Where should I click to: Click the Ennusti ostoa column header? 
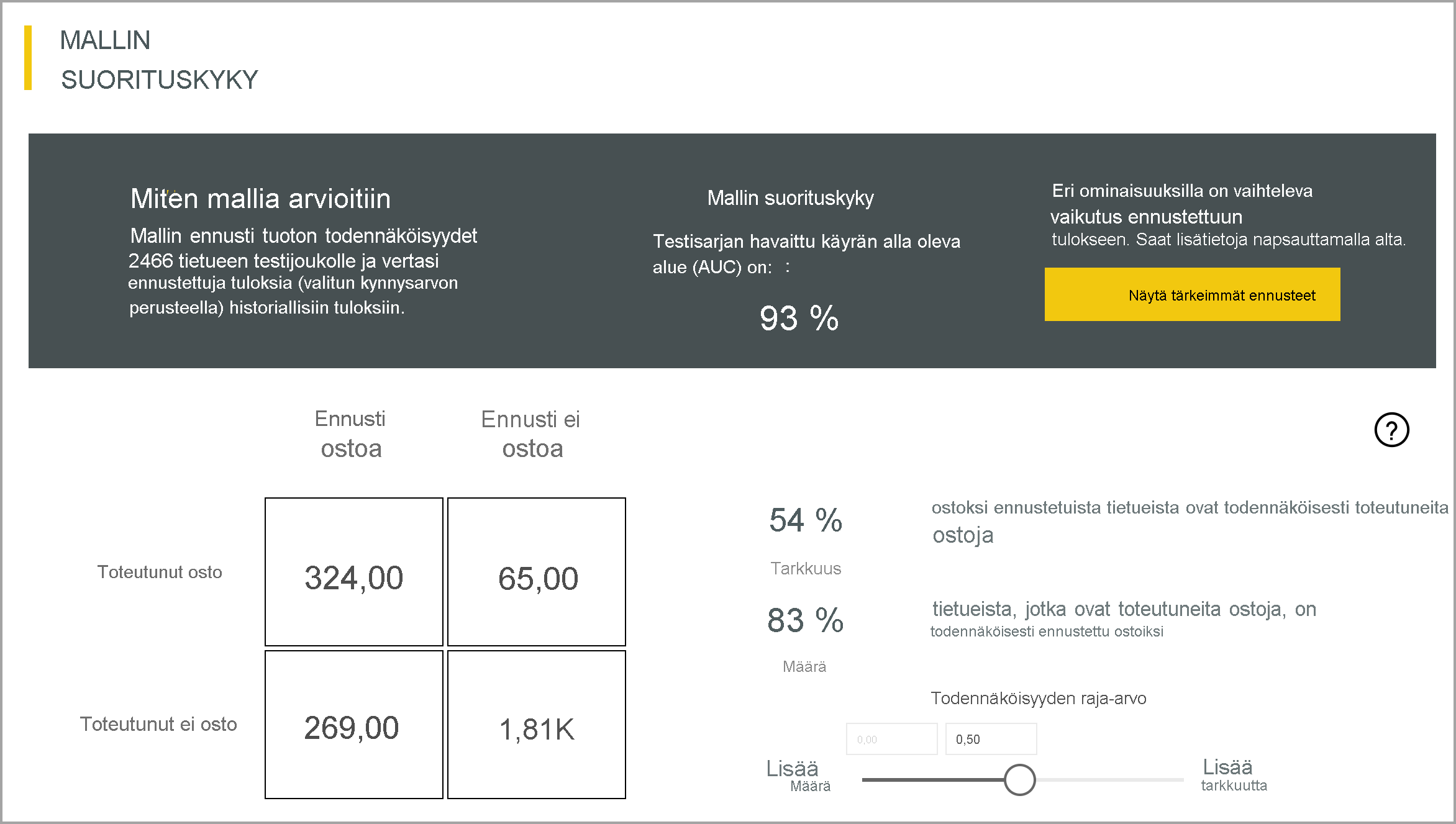tap(351, 433)
